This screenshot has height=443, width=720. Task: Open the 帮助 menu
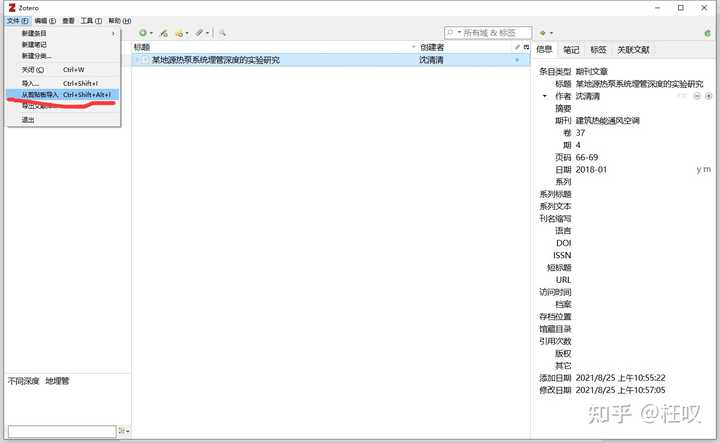(x=119, y=21)
